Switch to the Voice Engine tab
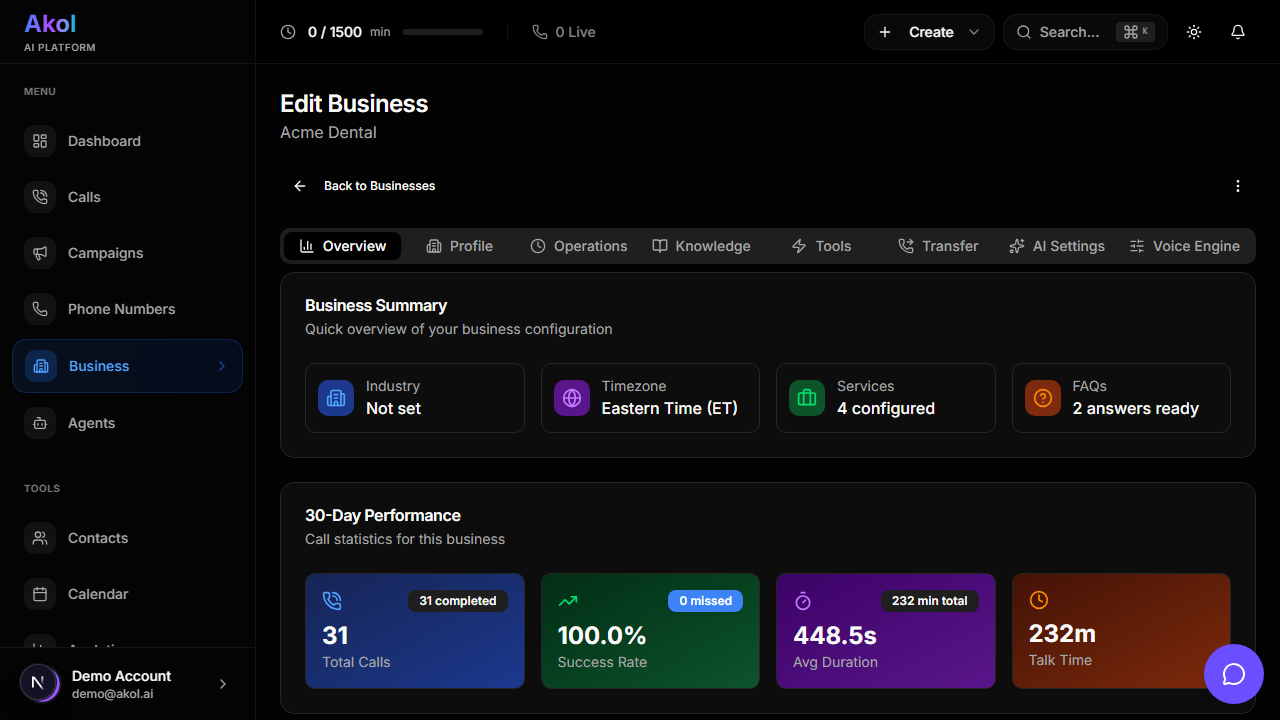Viewport: 1280px width, 720px height. pos(1184,246)
